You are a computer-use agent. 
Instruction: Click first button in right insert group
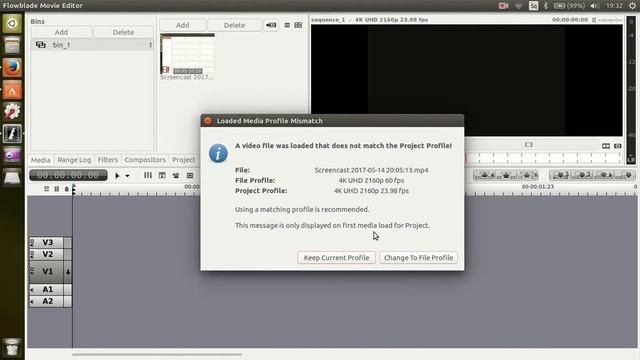(560, 176)
